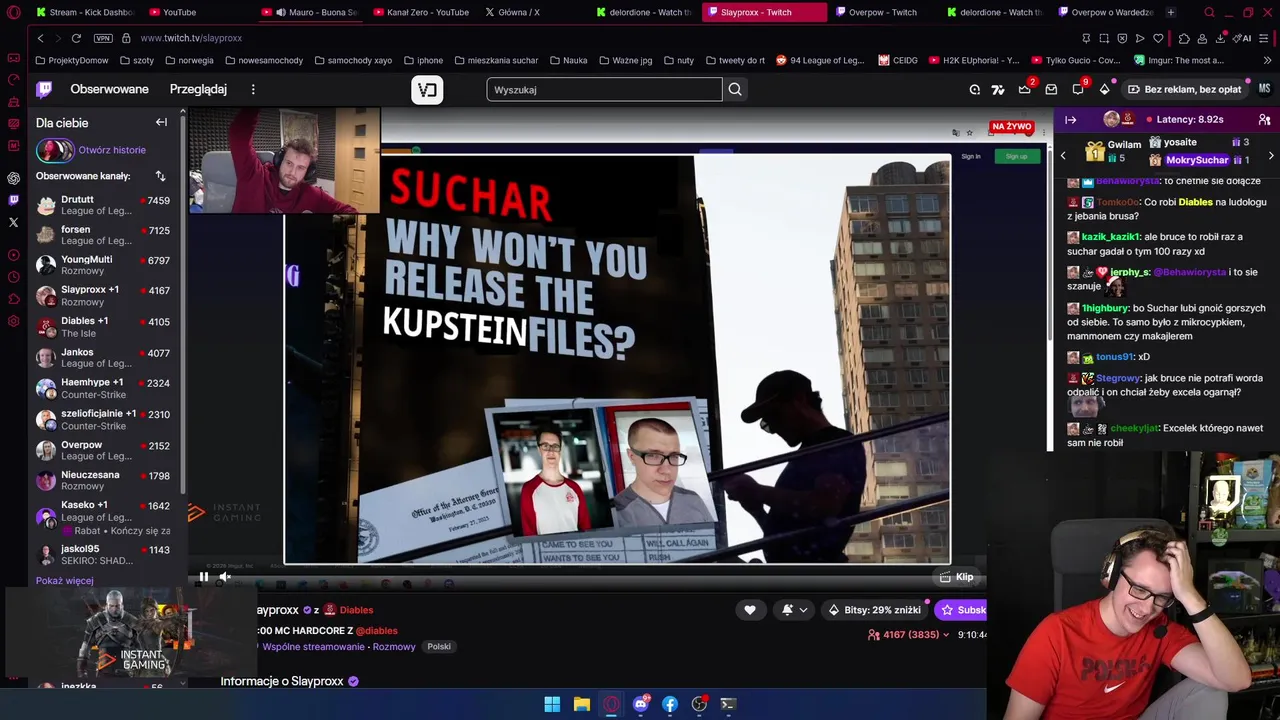Click the search magnifier button
Viewport: 1280px width, 720px height.
(x=735, y=89)
